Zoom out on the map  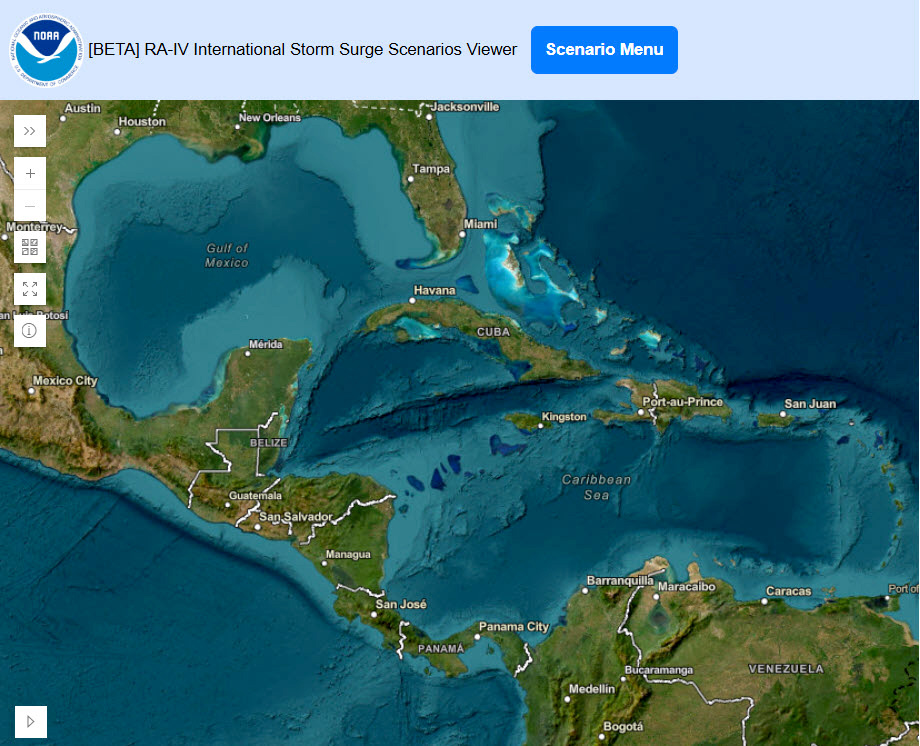pyautogui.click(x=30, y=204)
